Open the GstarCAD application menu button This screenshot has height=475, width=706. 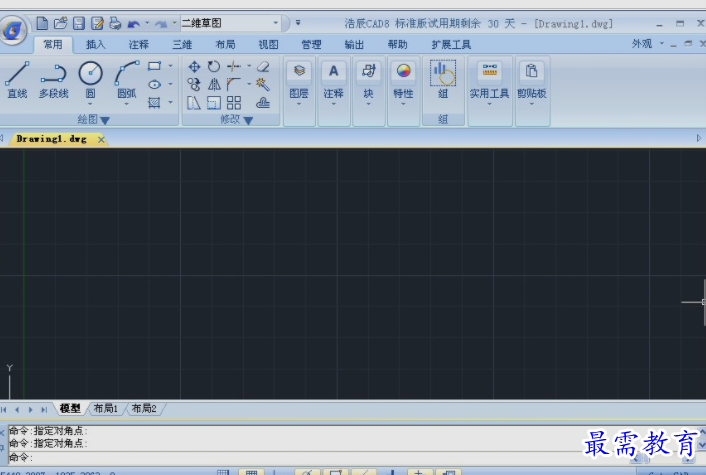point(13,30)
